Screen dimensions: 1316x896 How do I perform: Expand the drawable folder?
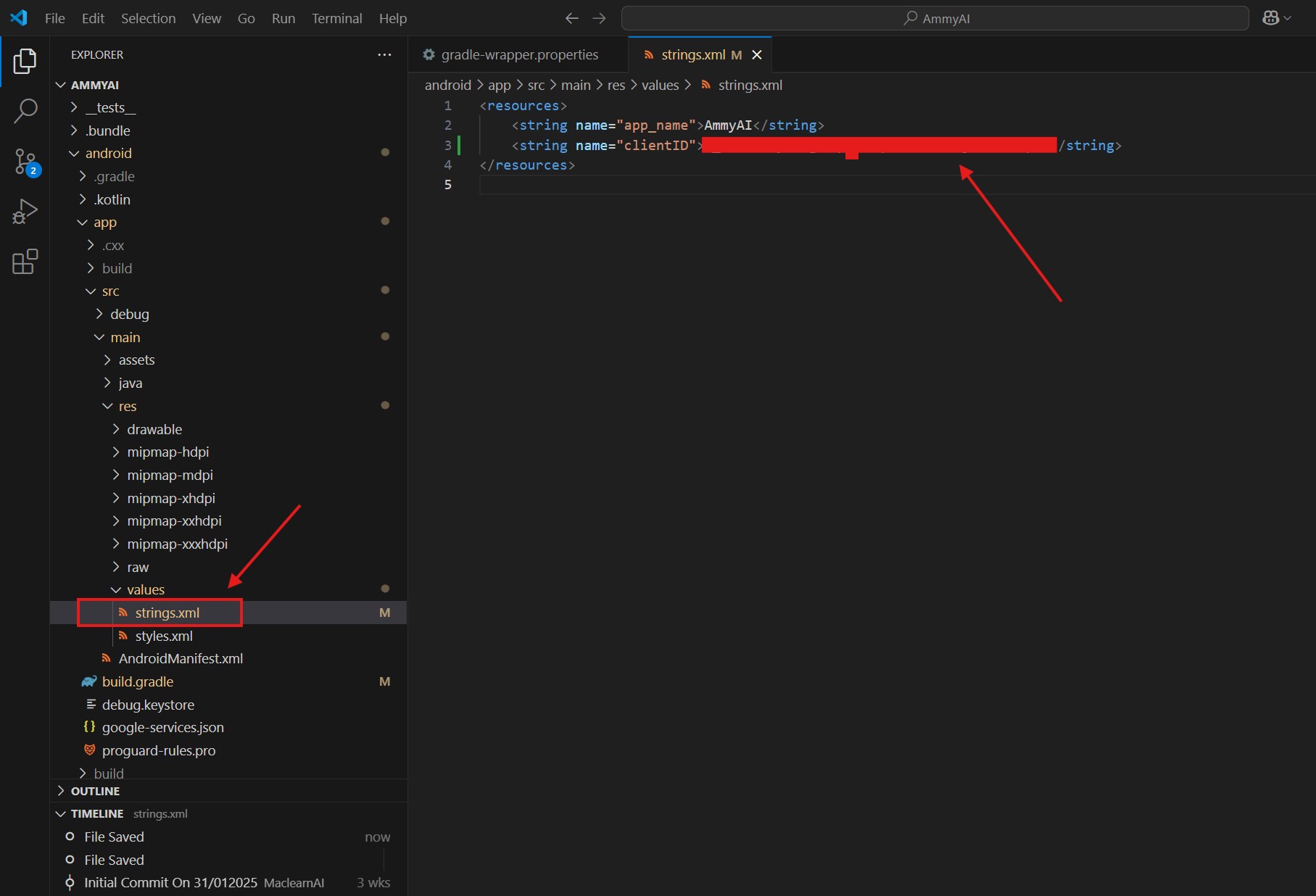(154, 429)
